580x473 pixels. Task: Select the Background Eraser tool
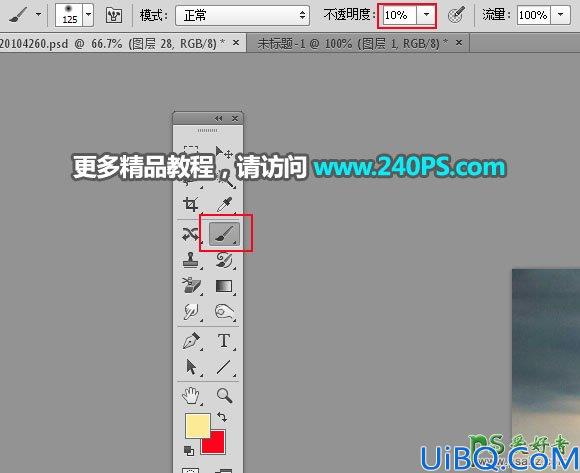[x=191, y=286]
